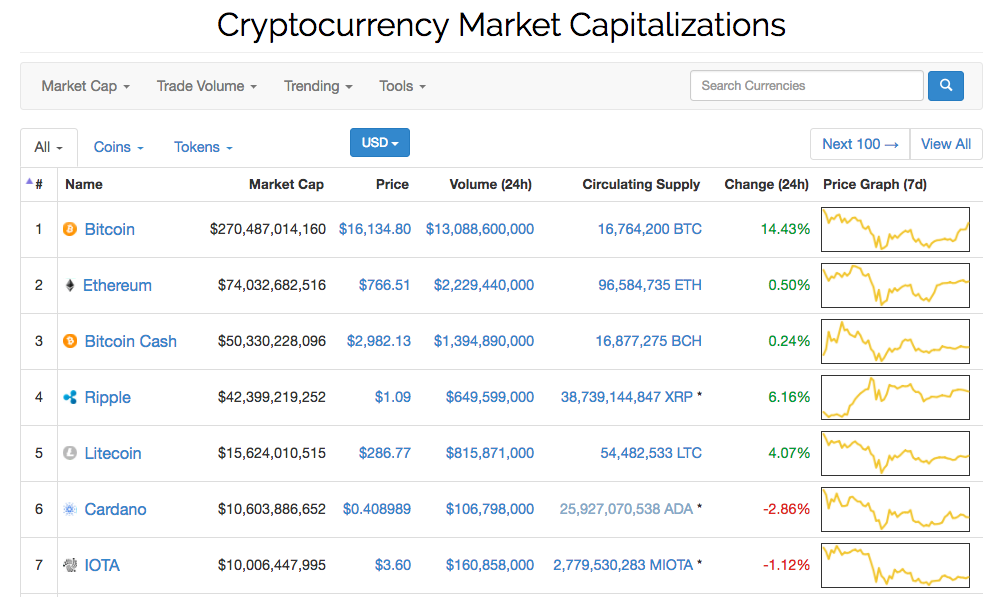Click the rank sort arrow by #
The height and width of the screenshot is (597, 992).
(29, 182)
